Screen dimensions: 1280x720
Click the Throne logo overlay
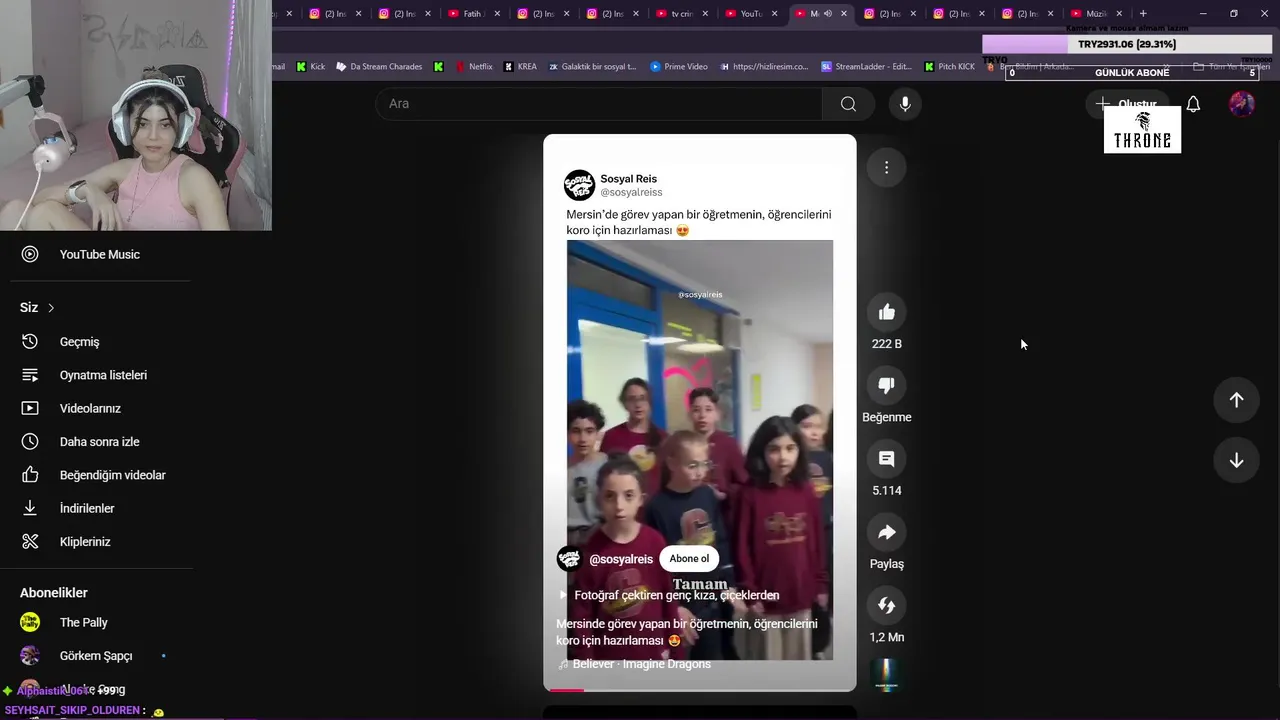click(1142, 130)
